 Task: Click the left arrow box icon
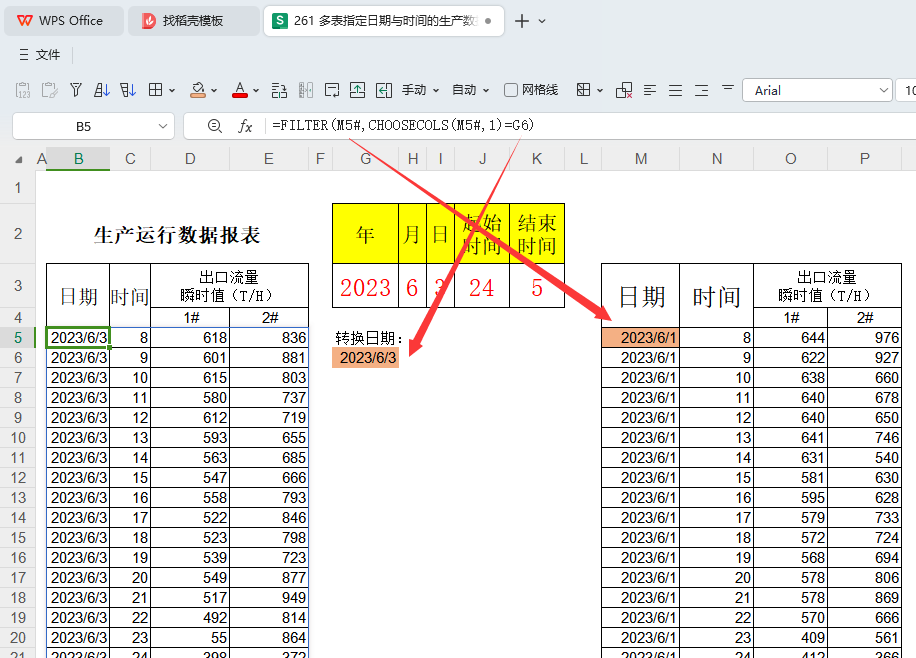coord(384,90)
